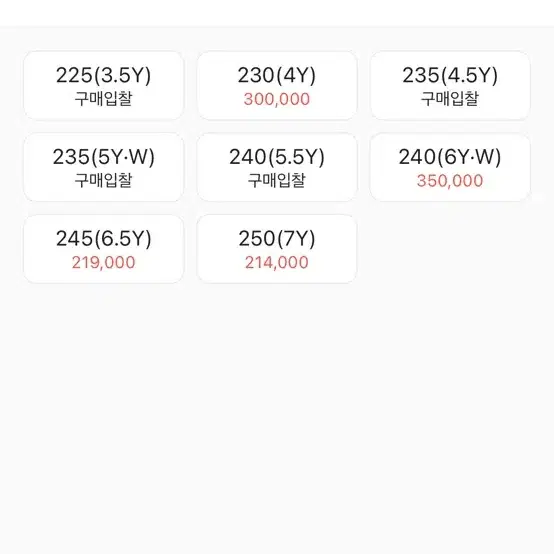Pick size 235(4.5Y)
554x554 pixels.
pyautogui.click(x=450, y=86)
